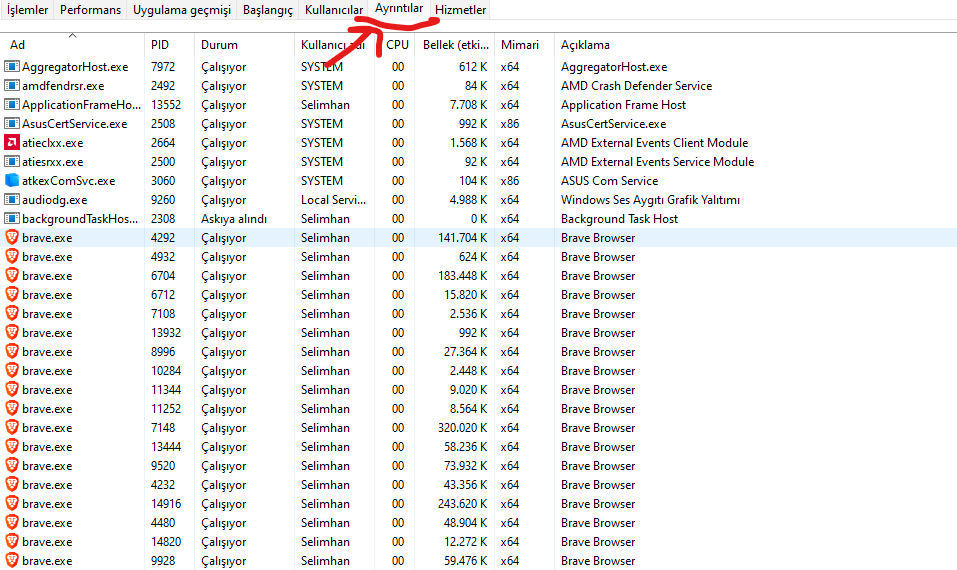Select the atieclxx.exe process name
957x570 pixels.
[x=52, y=142]
